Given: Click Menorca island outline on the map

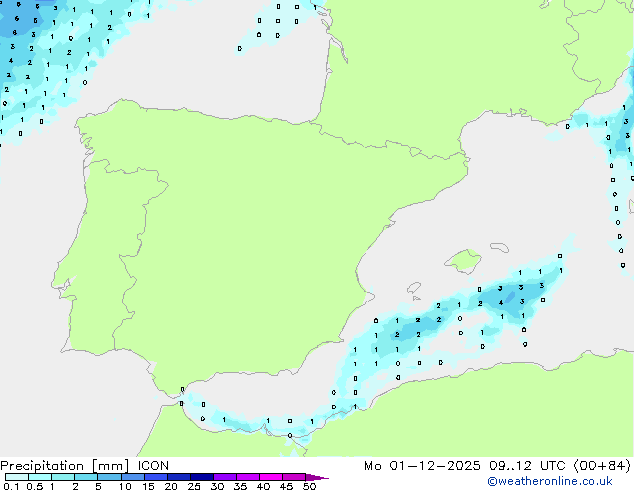Looking at the screenshot, I should click(500, 247).
